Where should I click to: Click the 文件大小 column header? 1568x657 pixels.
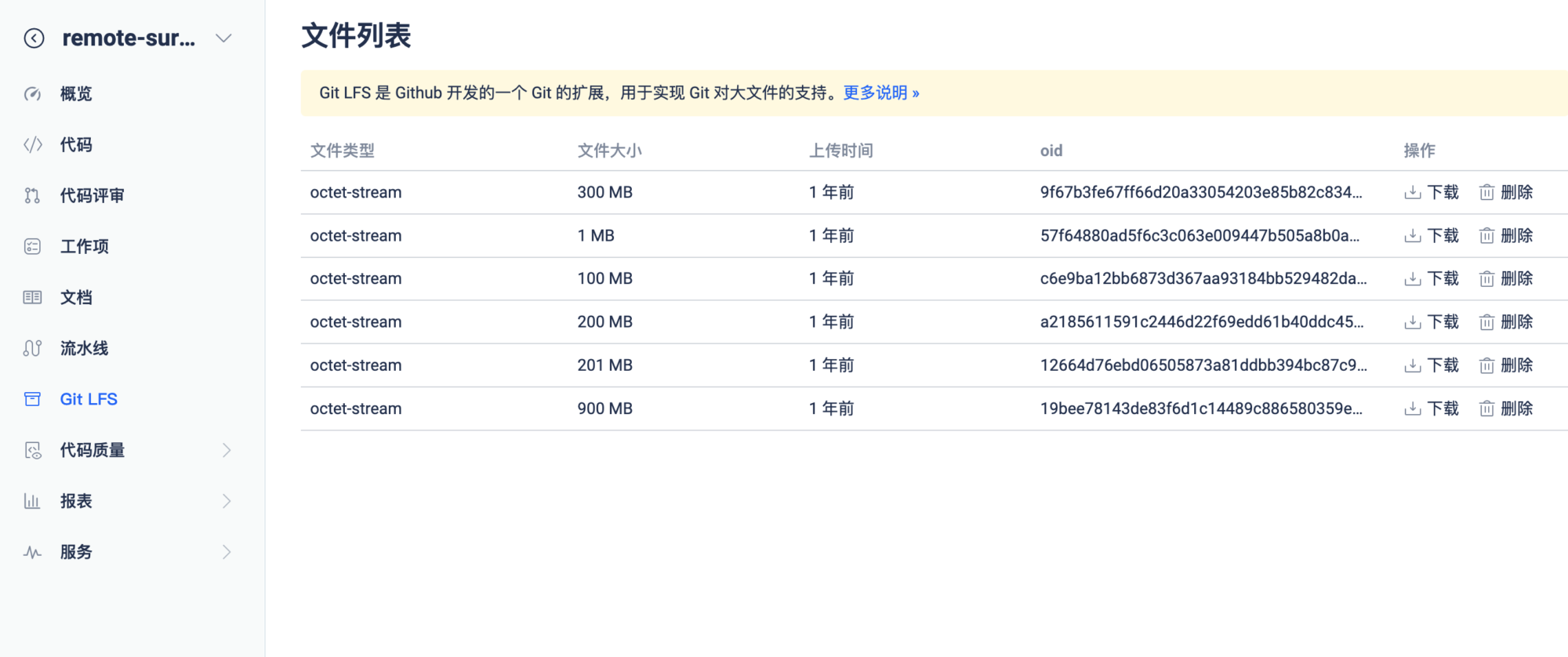coord(609,151)
